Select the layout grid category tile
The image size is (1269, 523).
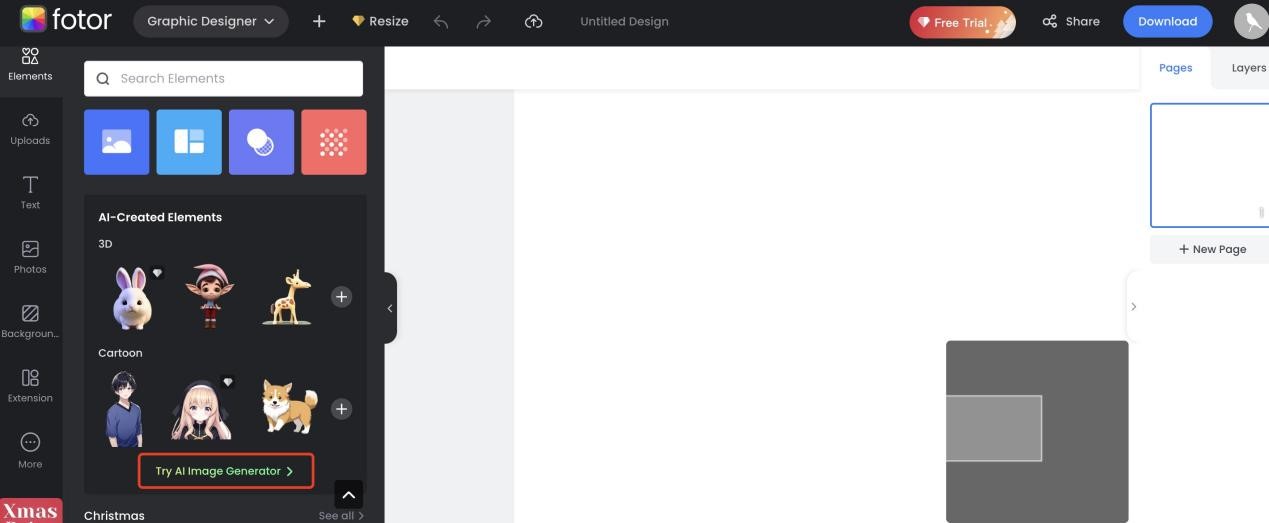(x=189, y=142)
